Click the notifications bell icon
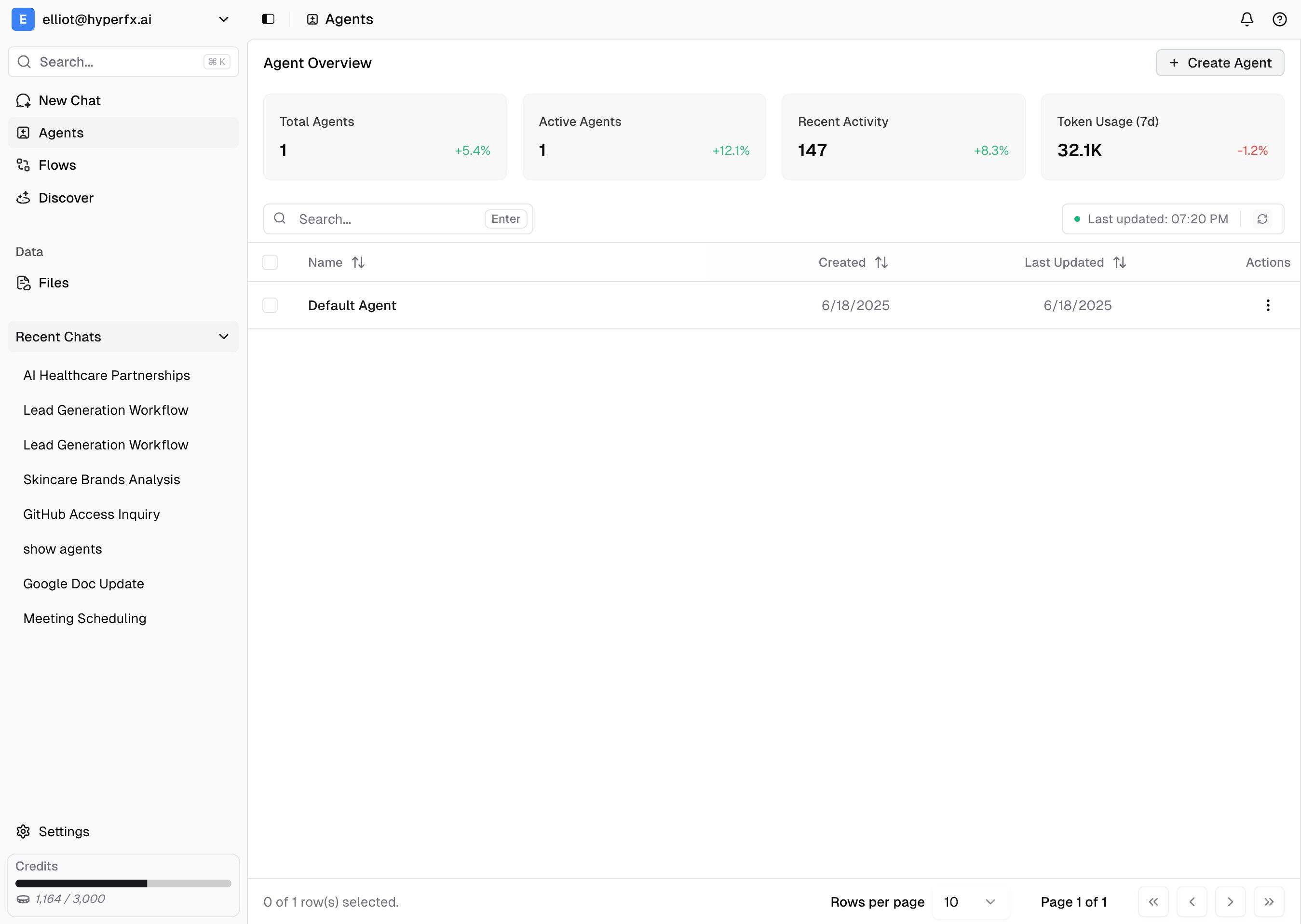 point(1247,19)
